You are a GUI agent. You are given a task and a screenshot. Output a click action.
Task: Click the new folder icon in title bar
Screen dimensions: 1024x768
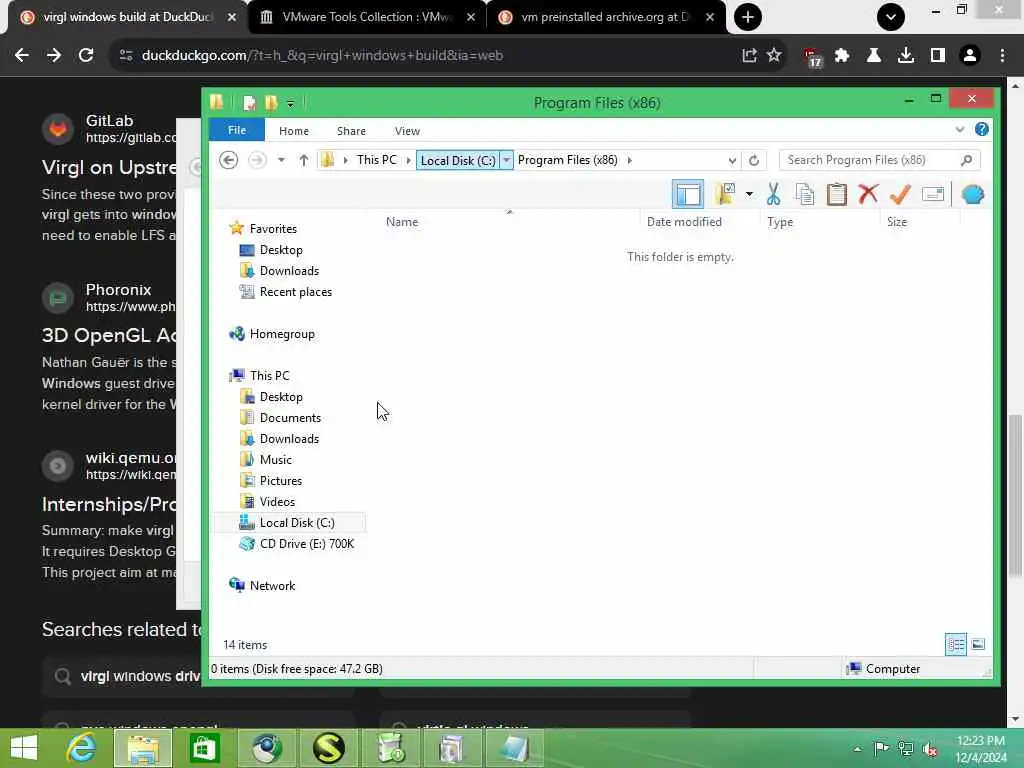click(x=270, y=103)
